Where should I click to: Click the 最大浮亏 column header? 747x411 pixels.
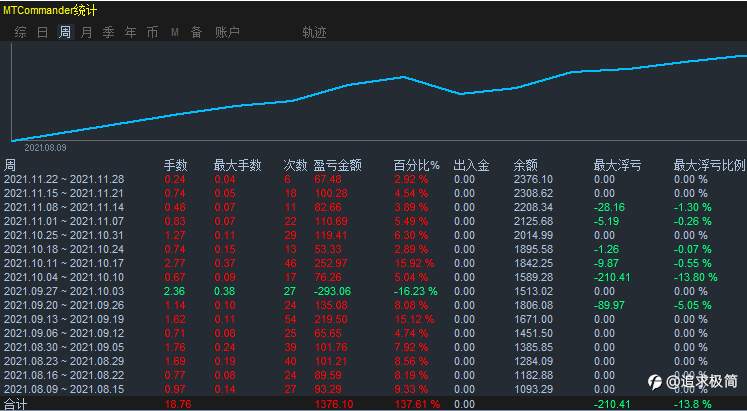617,165
